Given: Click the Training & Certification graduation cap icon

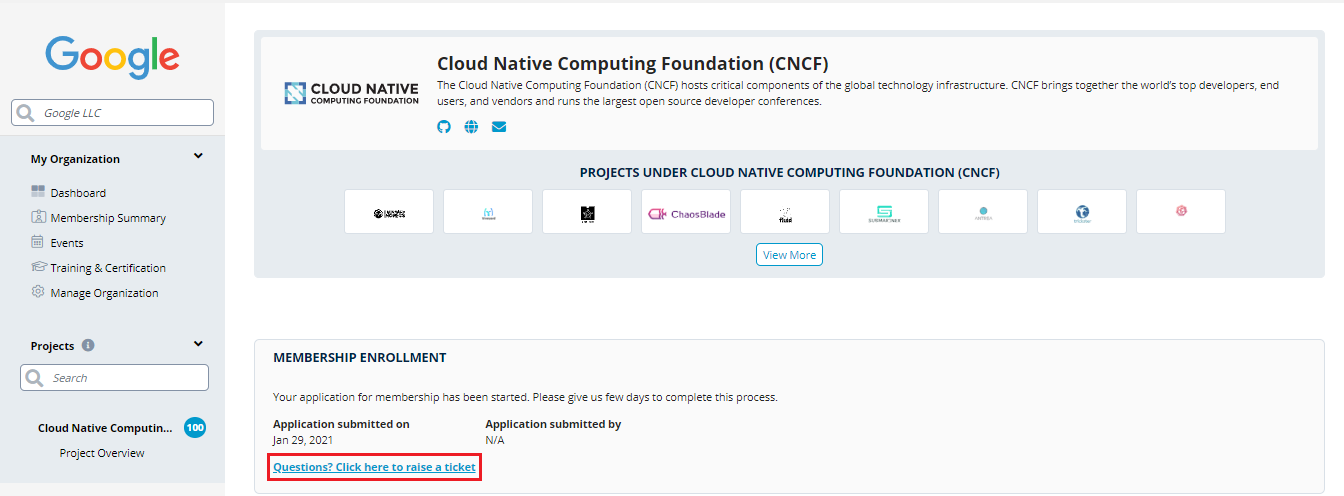Looking at the screenshot, I should coord(38,267).
